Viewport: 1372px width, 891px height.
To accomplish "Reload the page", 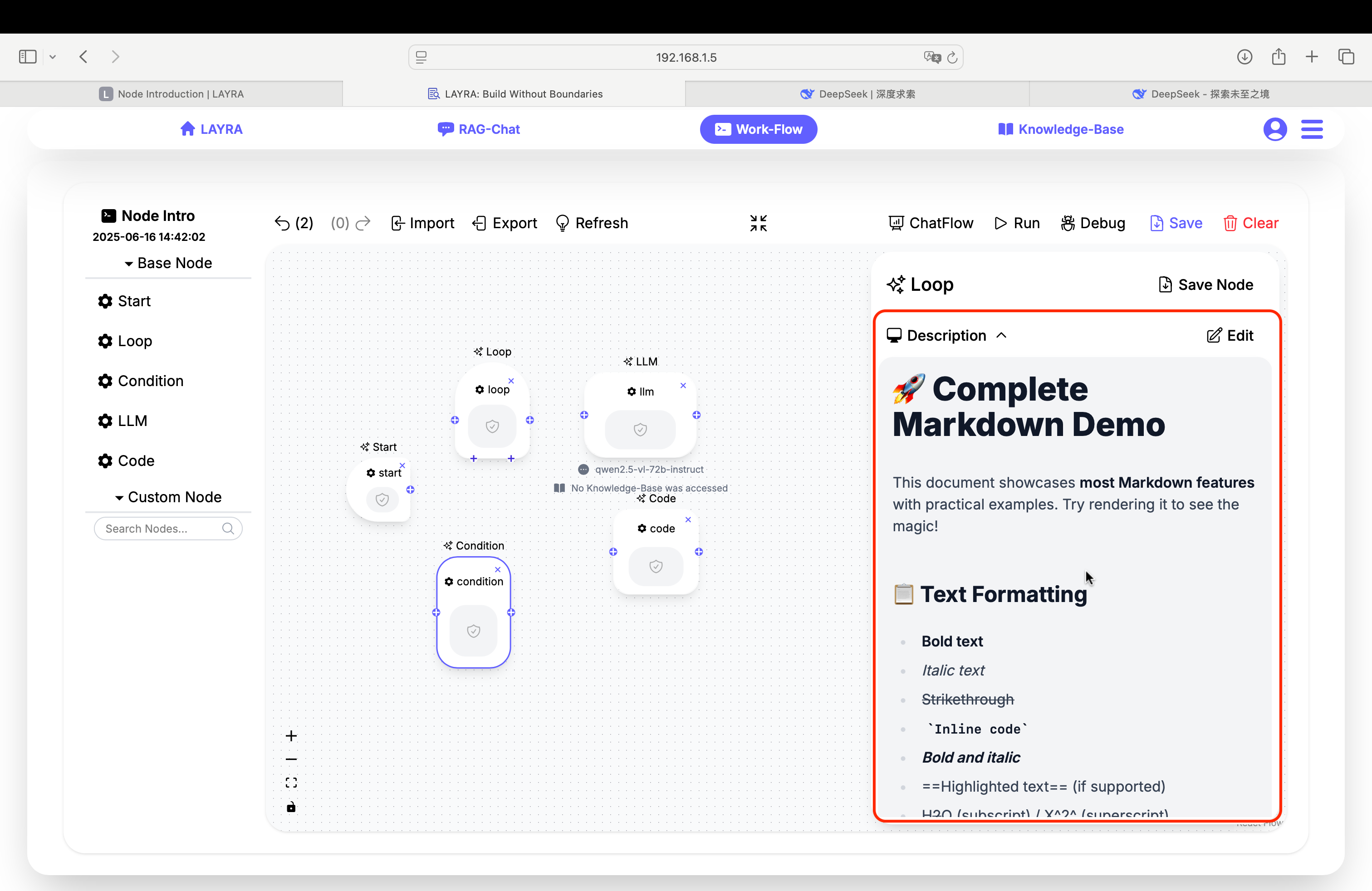I will click(952, 57).
